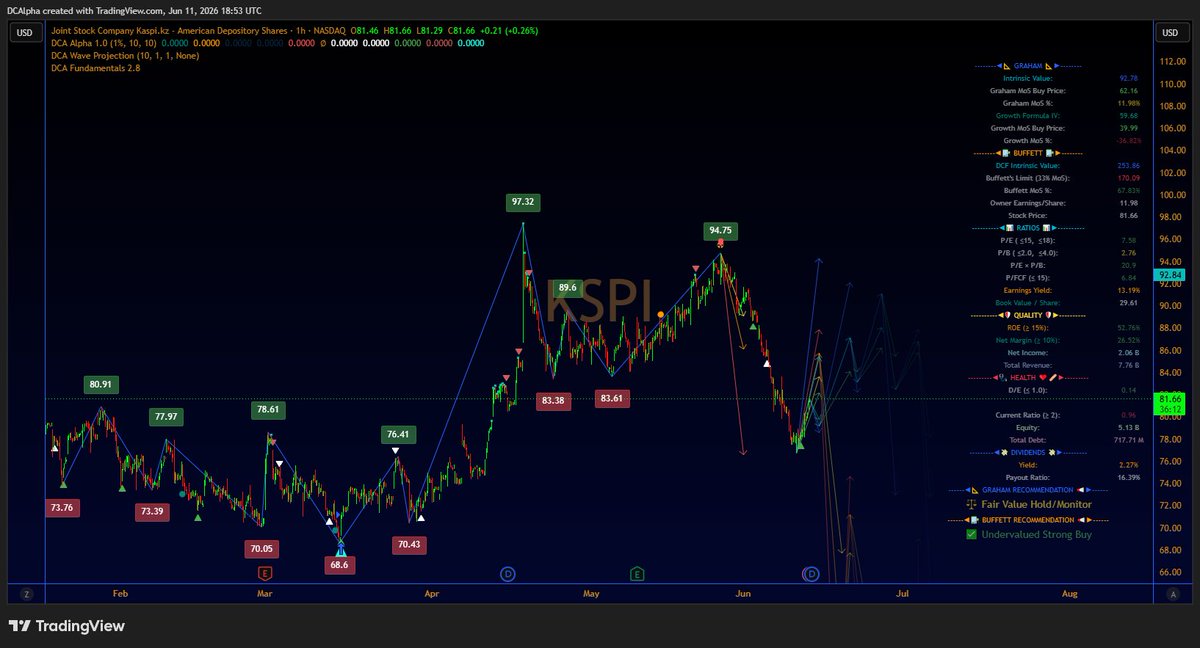Click the Fair Value Hold/Monitor recommendation

click(x=1029, y=504)
